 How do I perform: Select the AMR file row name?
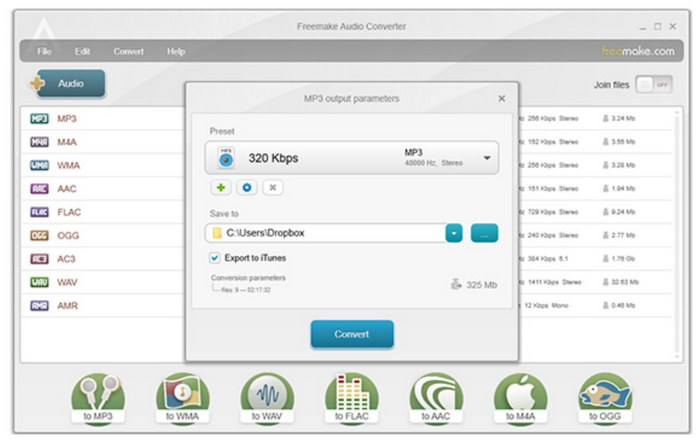click(x=67, y=306)
